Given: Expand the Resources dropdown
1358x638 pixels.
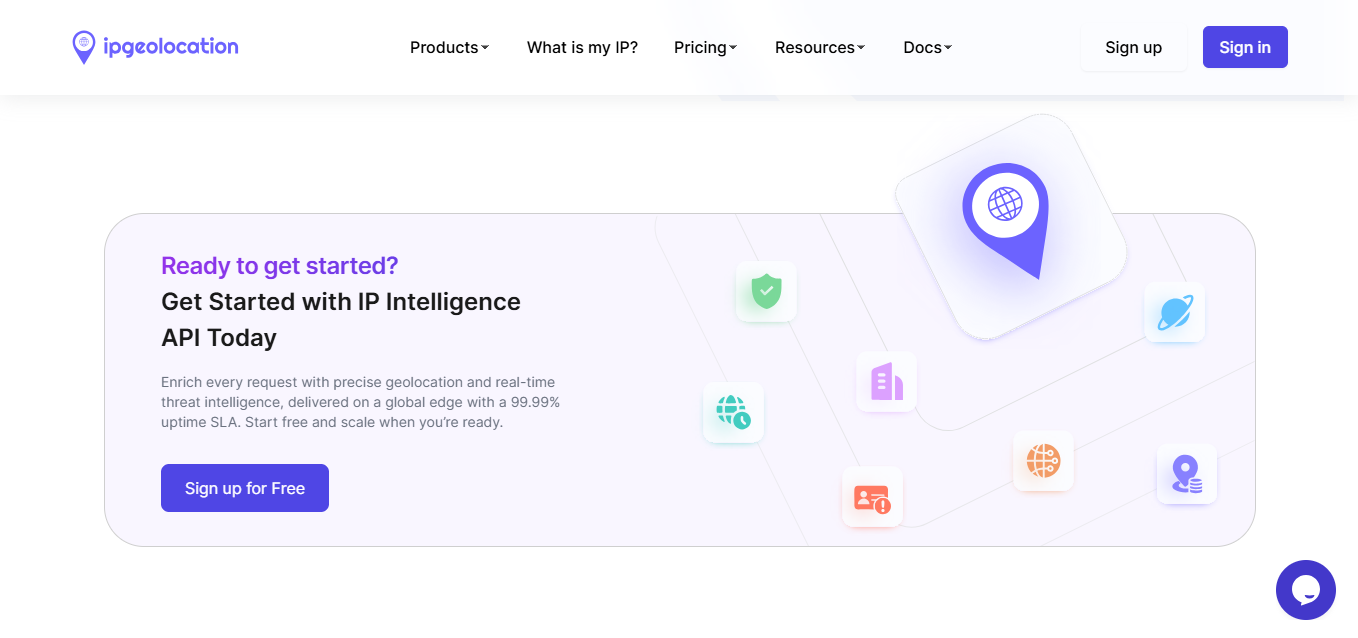Looking at the screenshot, I should pos(819,47).
